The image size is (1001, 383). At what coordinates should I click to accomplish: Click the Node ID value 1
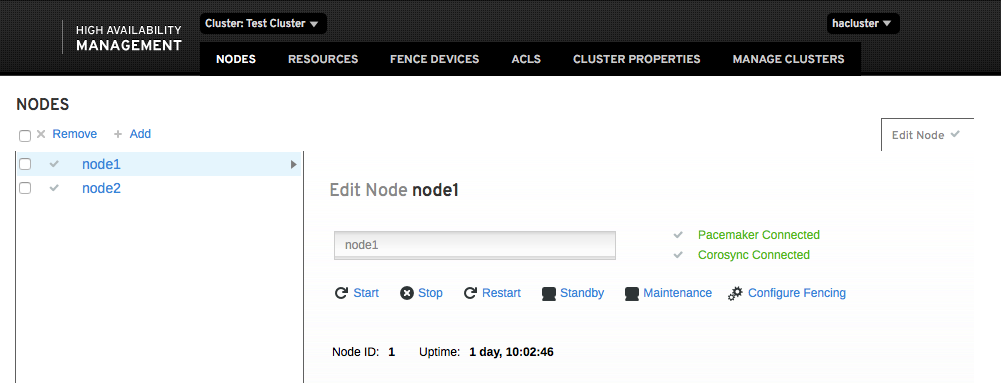pos(391,352)
